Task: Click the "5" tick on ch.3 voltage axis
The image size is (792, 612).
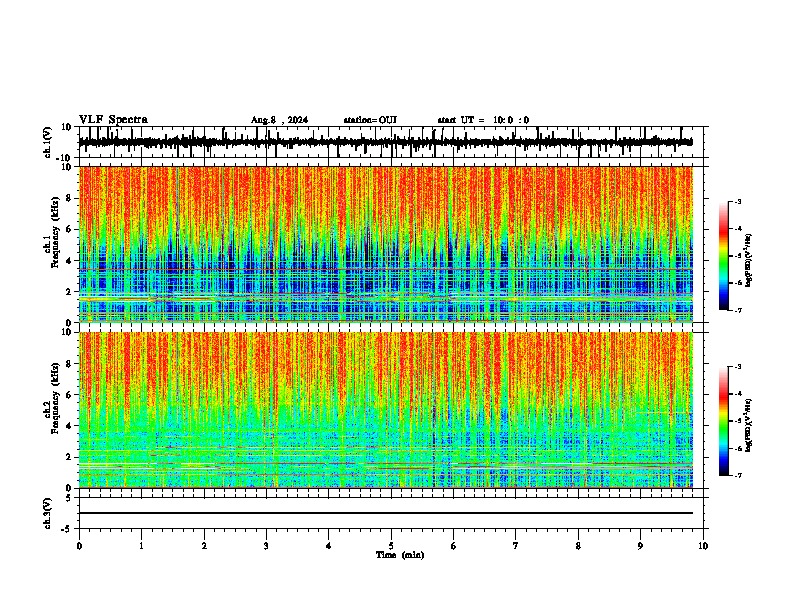Action: [x=70, y=498]
